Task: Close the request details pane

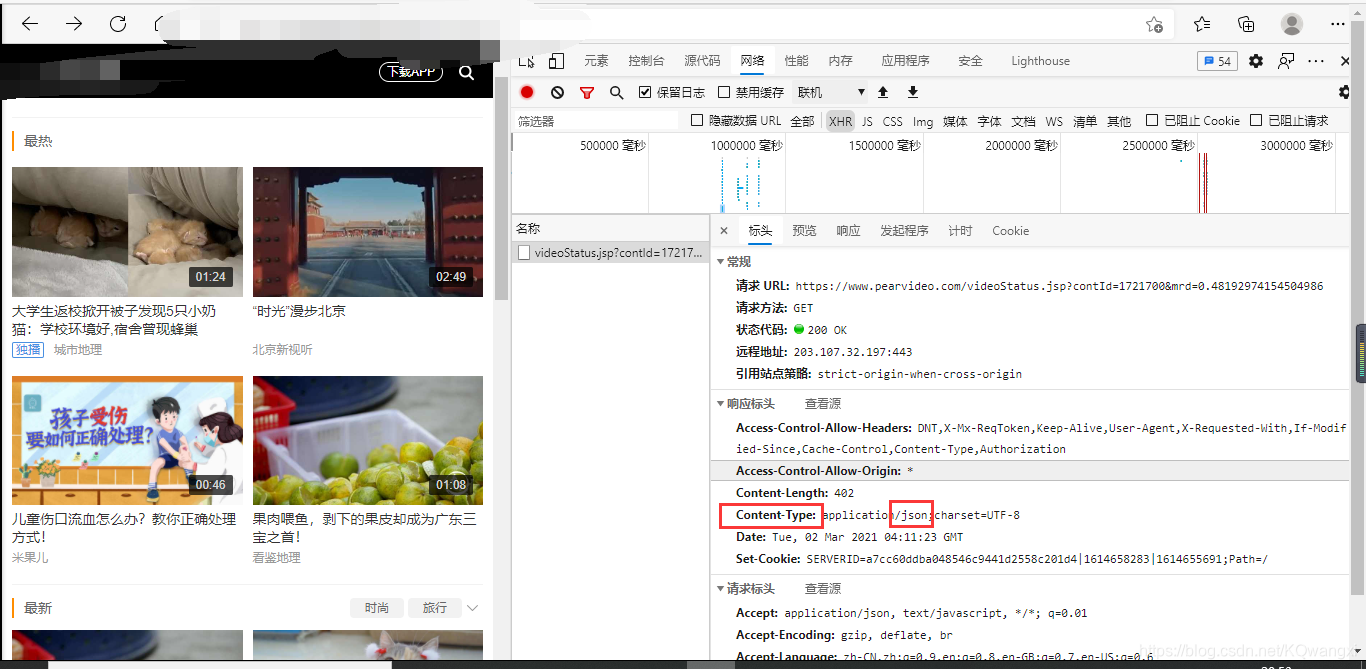Action: [x=724, y=231]
